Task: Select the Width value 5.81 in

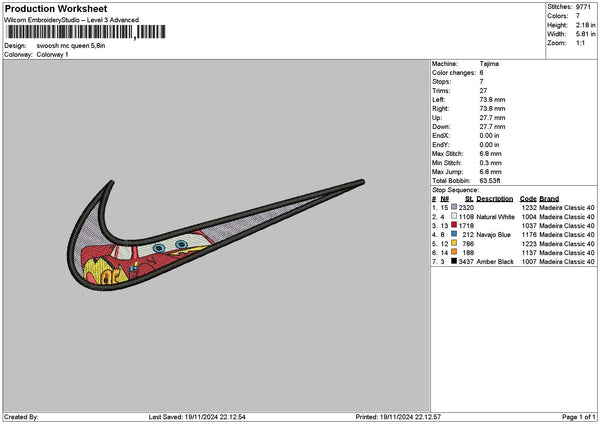Action: [x=585, y=34]
